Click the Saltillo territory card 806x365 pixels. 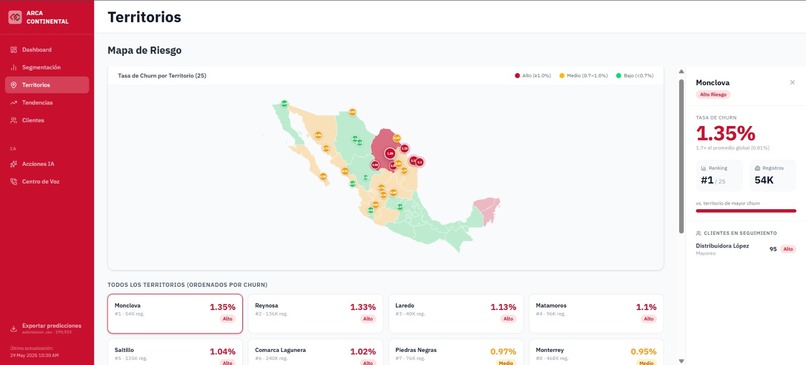pos(175,352)
